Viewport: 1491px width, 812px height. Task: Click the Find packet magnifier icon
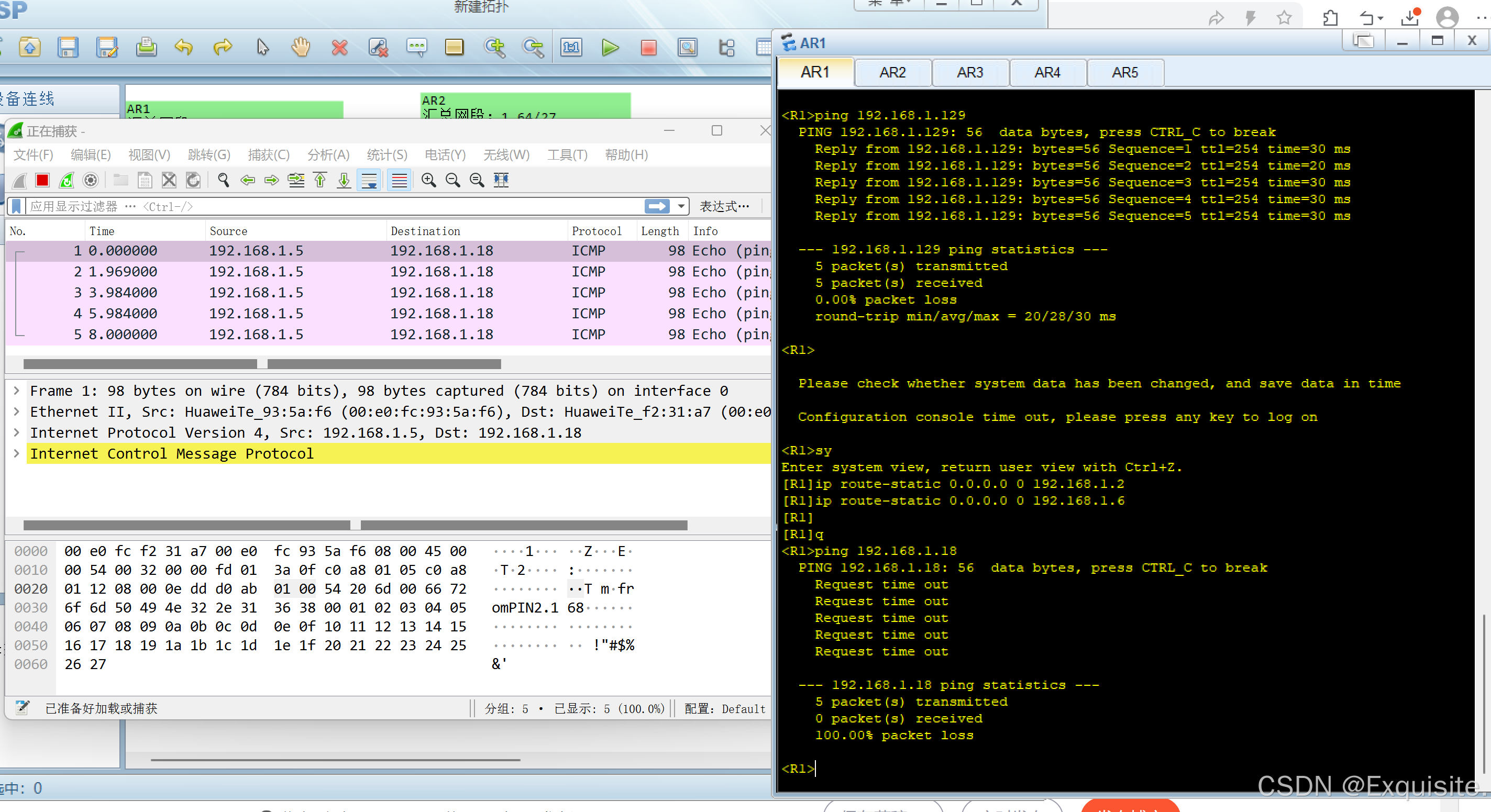pos(224,181)
